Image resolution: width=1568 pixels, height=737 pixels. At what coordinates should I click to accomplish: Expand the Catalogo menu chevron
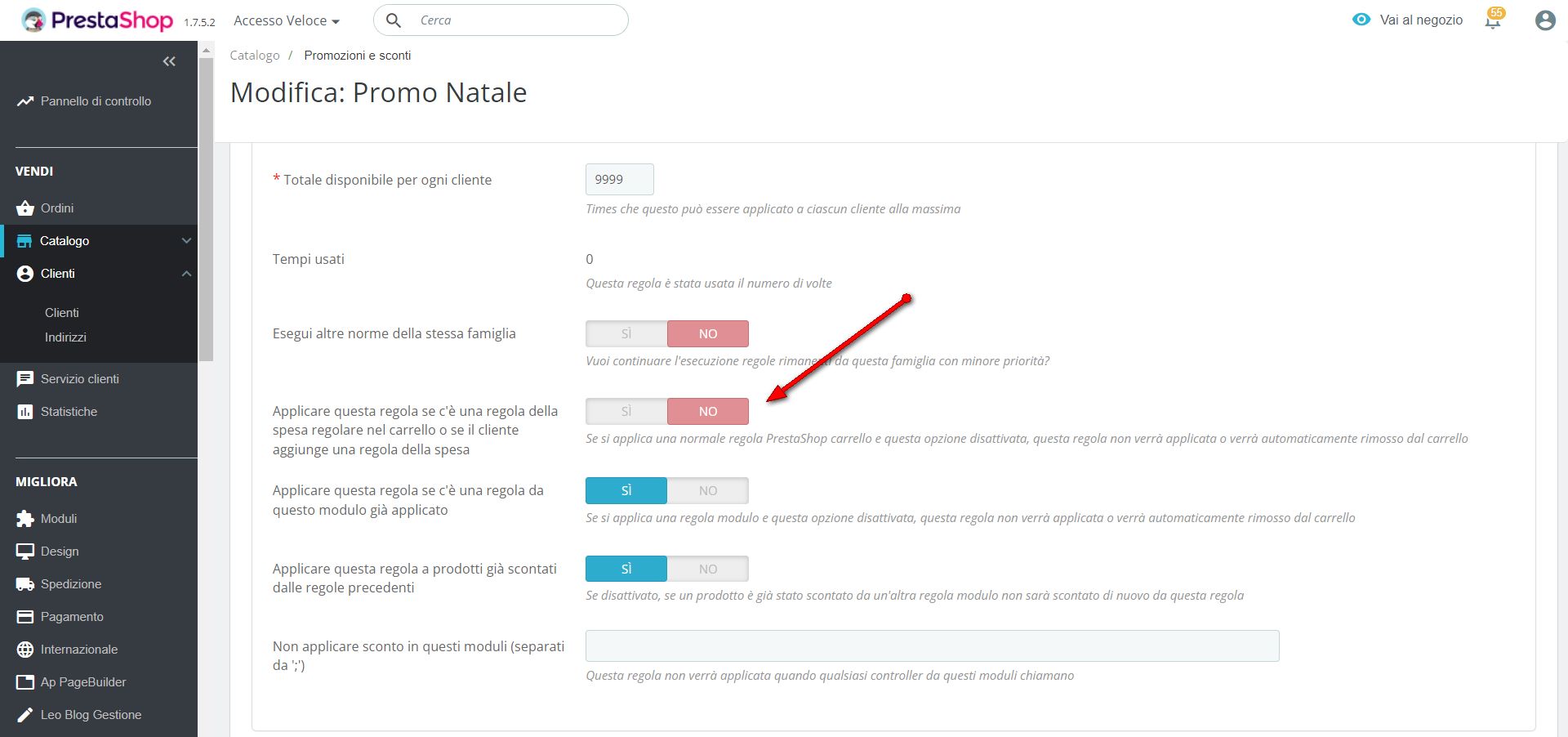[x=186, y=241]
